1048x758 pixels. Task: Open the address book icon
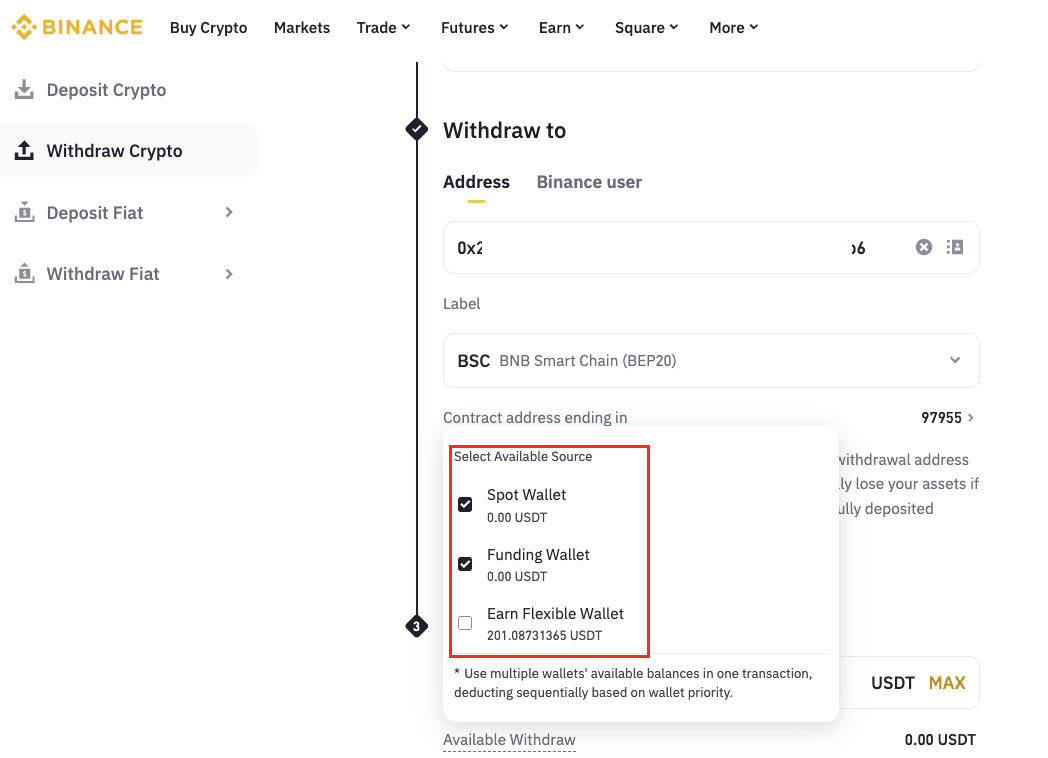pos(955,247)
